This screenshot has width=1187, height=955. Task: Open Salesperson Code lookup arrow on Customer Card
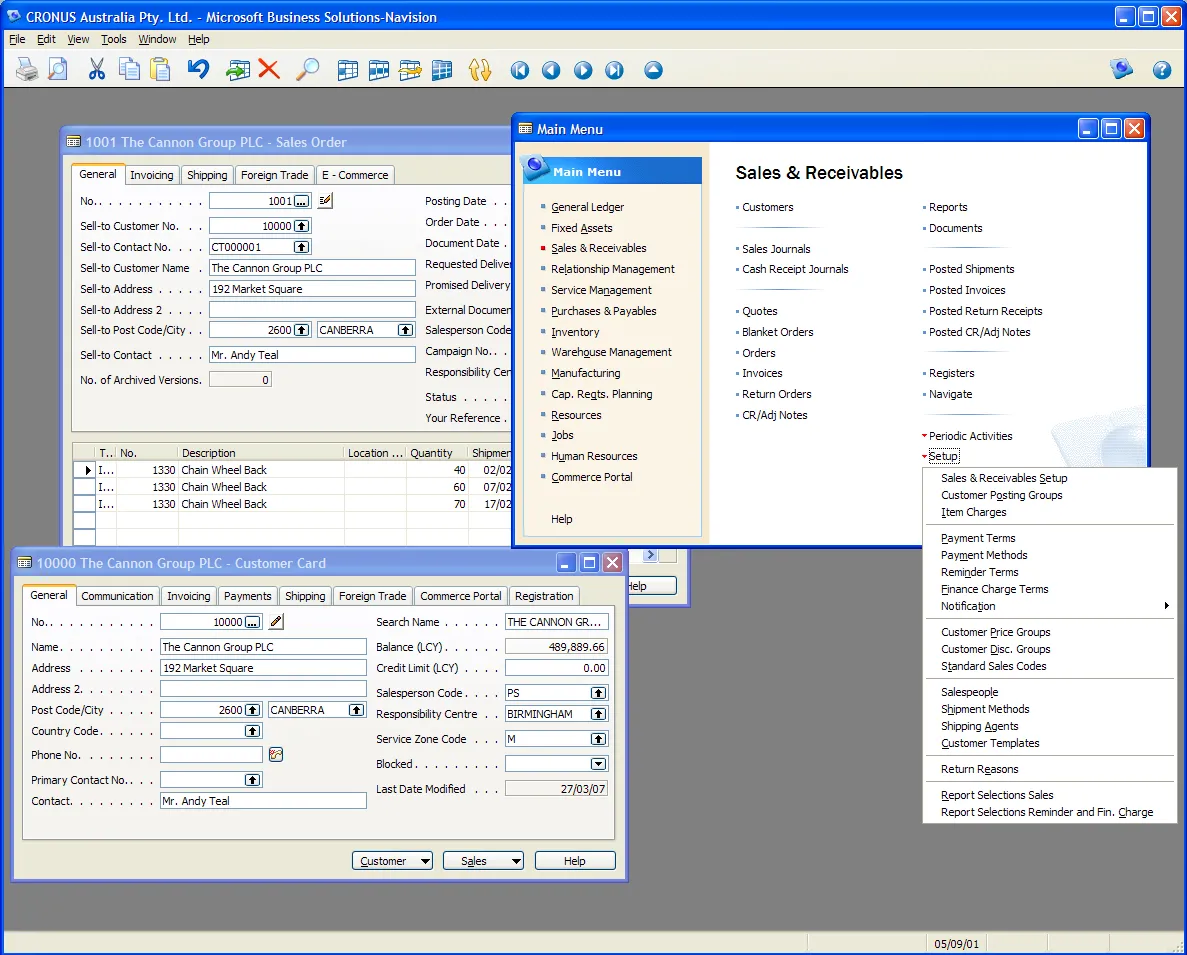(x=598, y=693)
